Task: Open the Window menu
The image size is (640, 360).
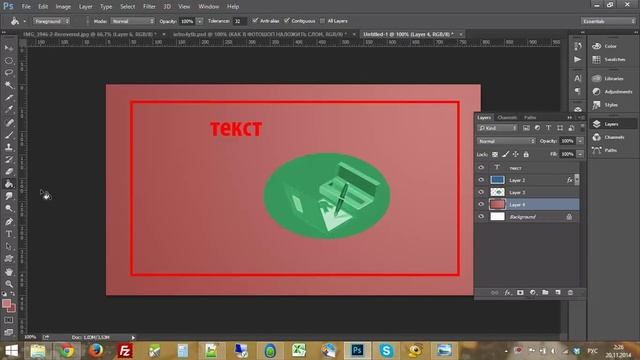Action: point(209,7)
